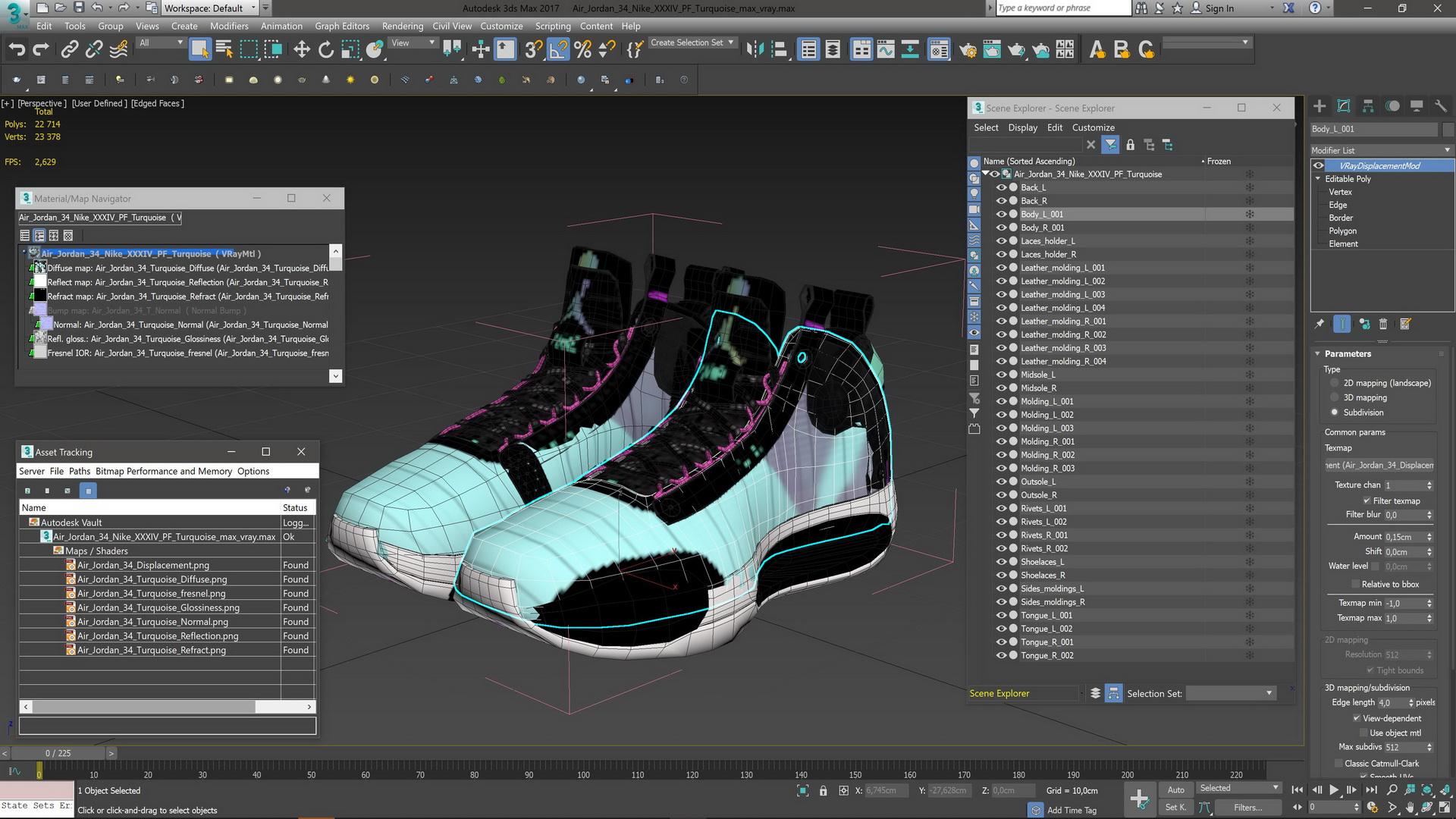Uncheck the Filter texmap checkbox
This screenshot has height=819, width=1456.
click(x=1367, y=500)
